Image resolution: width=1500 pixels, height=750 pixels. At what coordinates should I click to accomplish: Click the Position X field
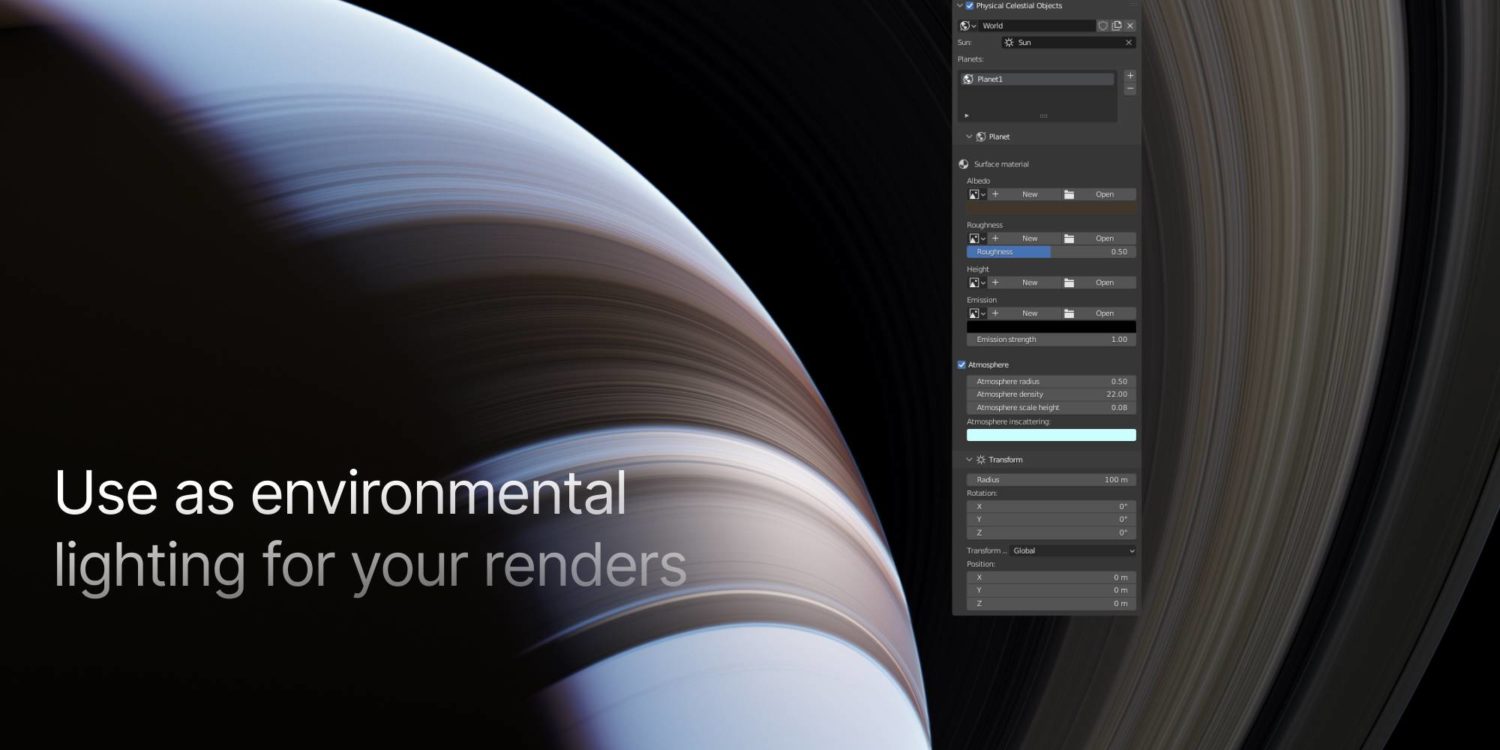tap(1051, 577)
